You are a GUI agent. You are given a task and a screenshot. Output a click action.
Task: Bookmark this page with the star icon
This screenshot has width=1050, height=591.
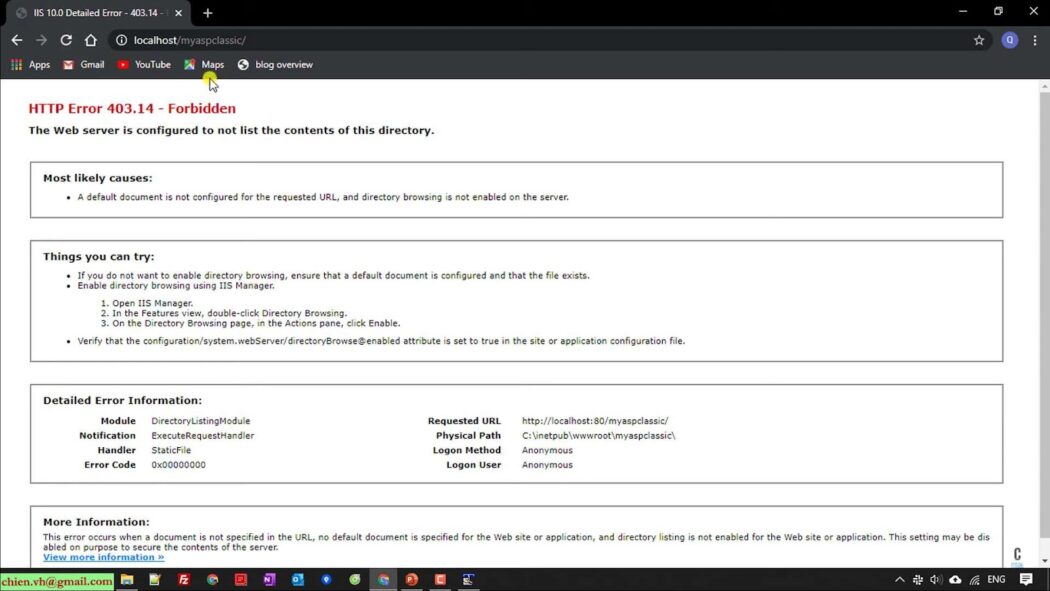[979, 40]
